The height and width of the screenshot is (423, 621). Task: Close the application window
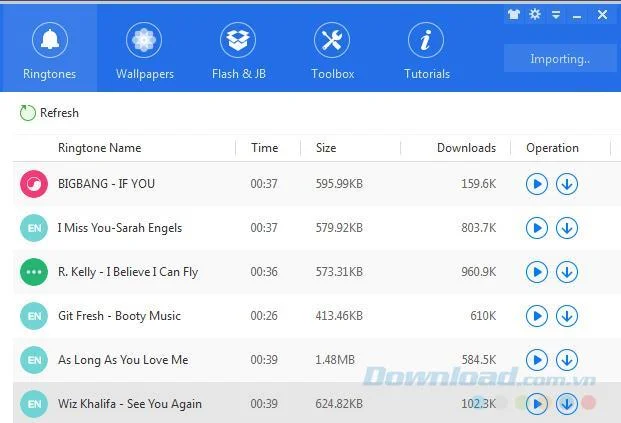point(602,15)
